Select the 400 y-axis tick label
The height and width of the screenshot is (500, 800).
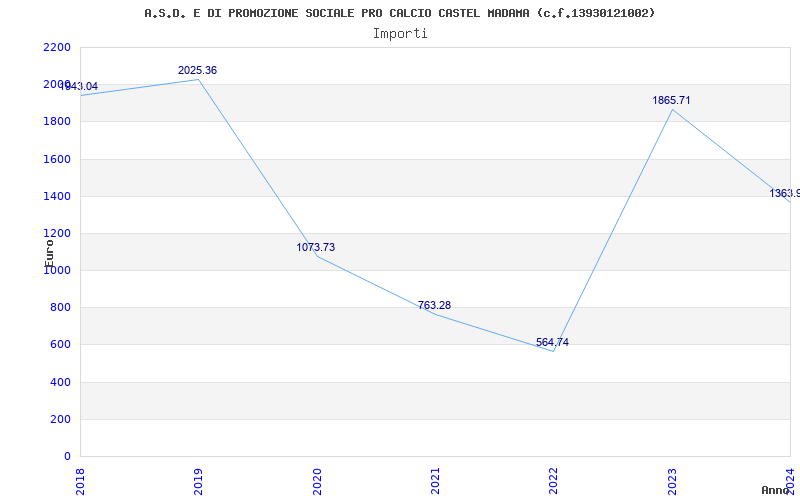pos(60,382)
